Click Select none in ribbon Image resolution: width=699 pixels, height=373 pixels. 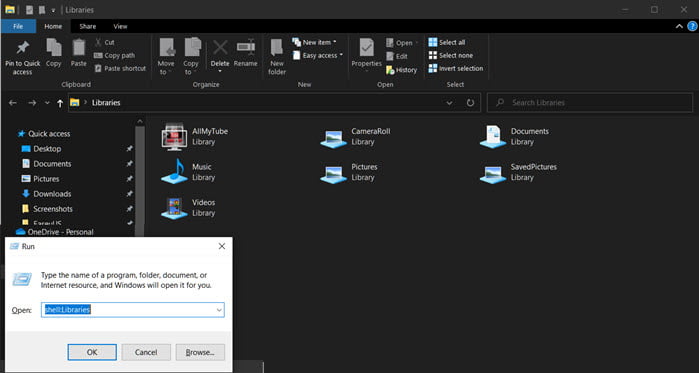[x=450, y=55]
